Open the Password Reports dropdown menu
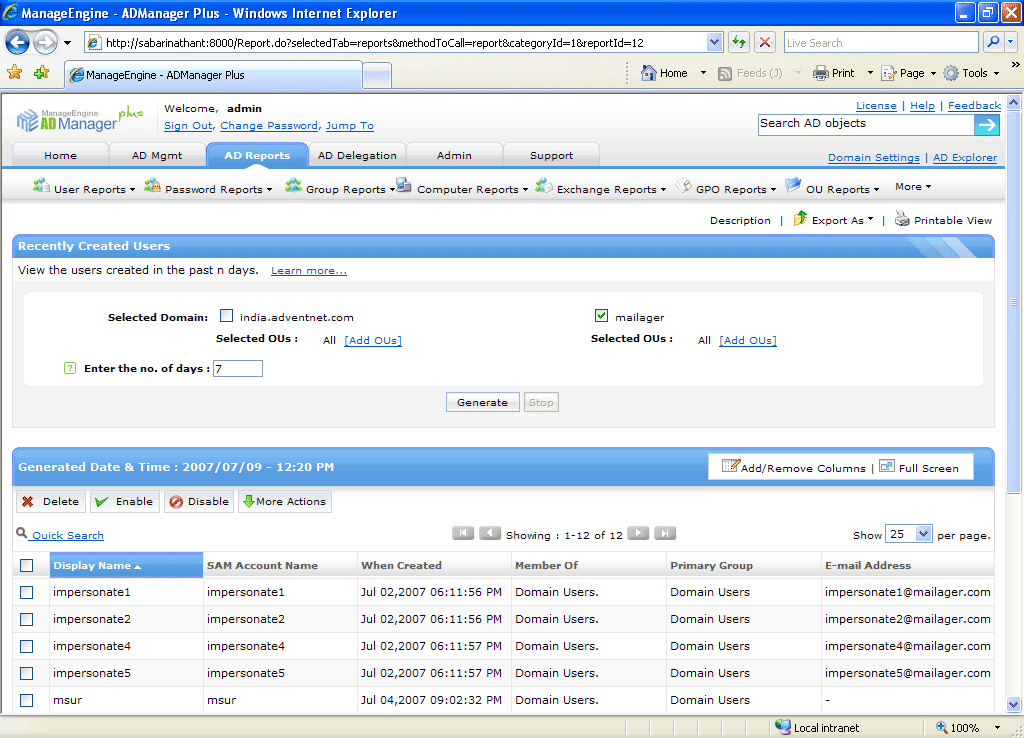 click(x=208, y=188)
